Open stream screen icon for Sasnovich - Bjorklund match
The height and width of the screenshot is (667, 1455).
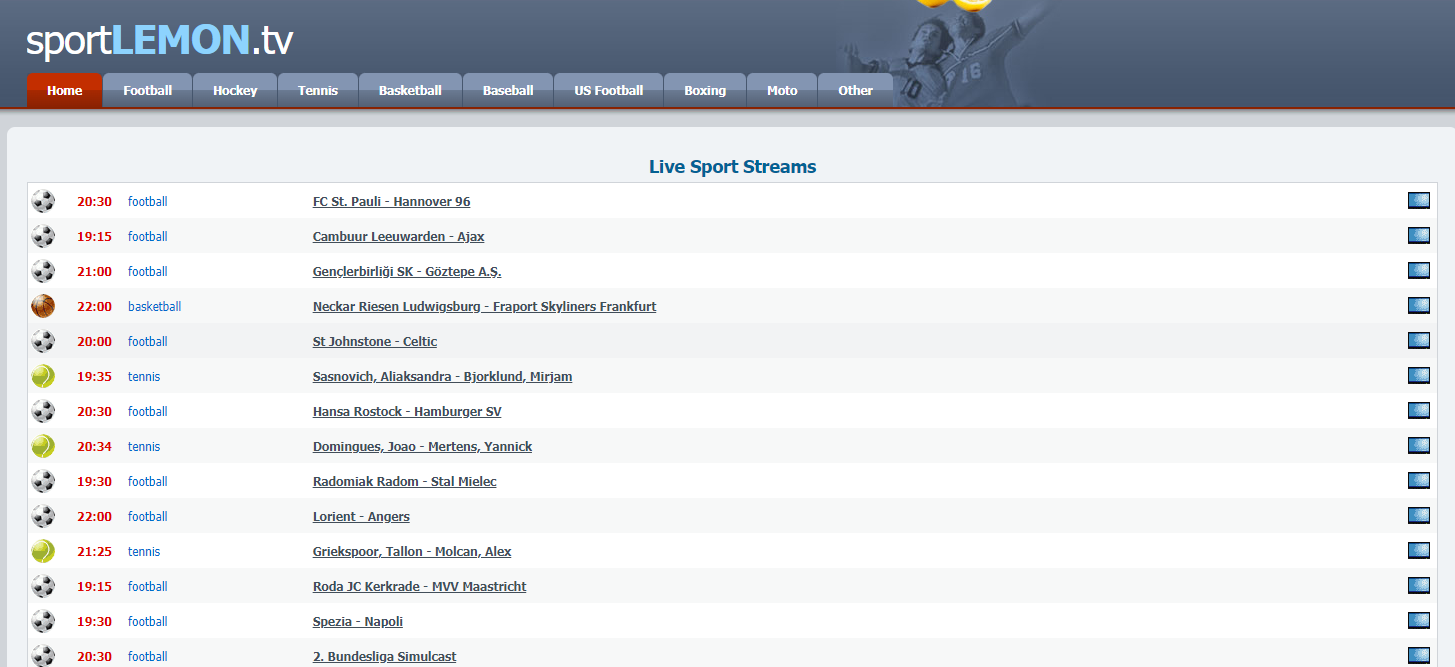click(1418, 376)
